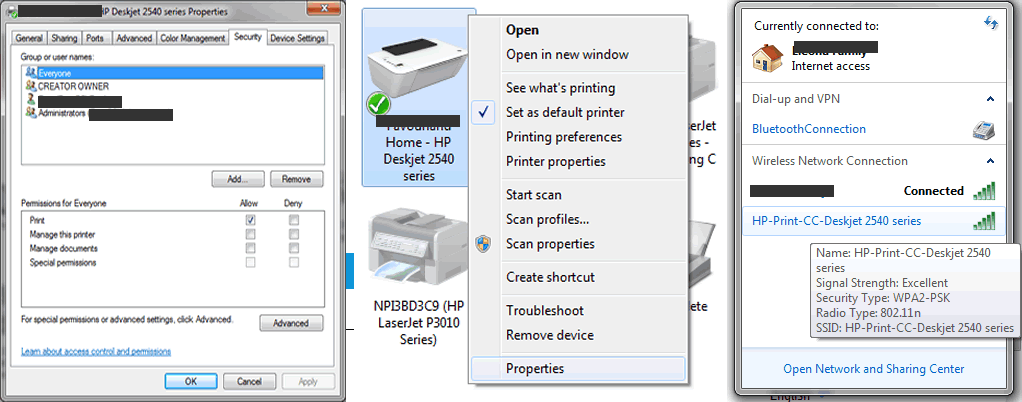Click OK in printer Properties dialog
Image resolution: width=1022 pixels, height=402 pixels.
coord(191,381)
